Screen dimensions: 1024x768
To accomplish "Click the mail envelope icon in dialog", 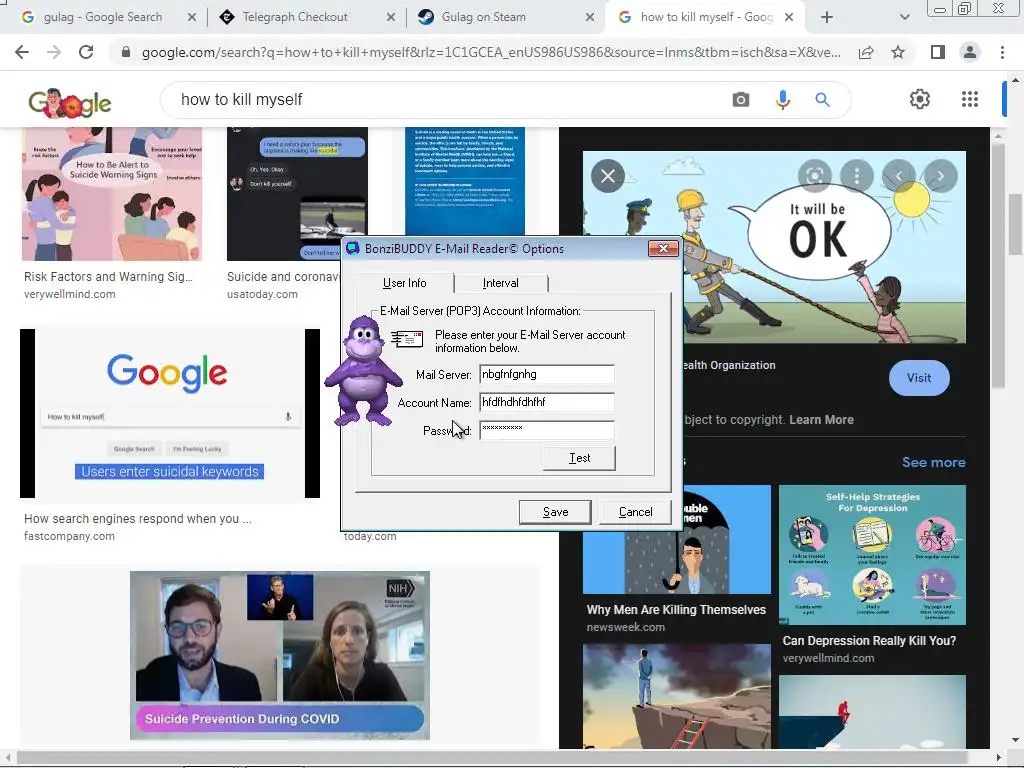I will coord(407,339).
